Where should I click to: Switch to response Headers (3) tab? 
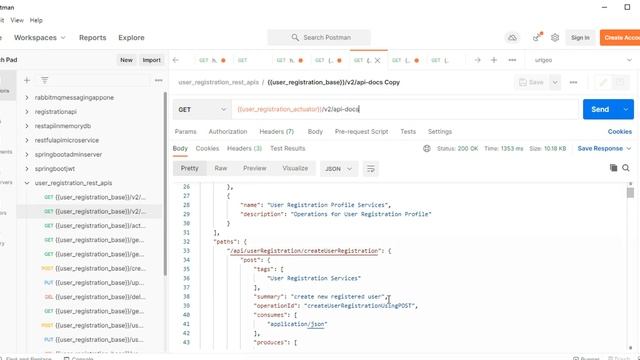pyautogui.click(x=244, y=149)
